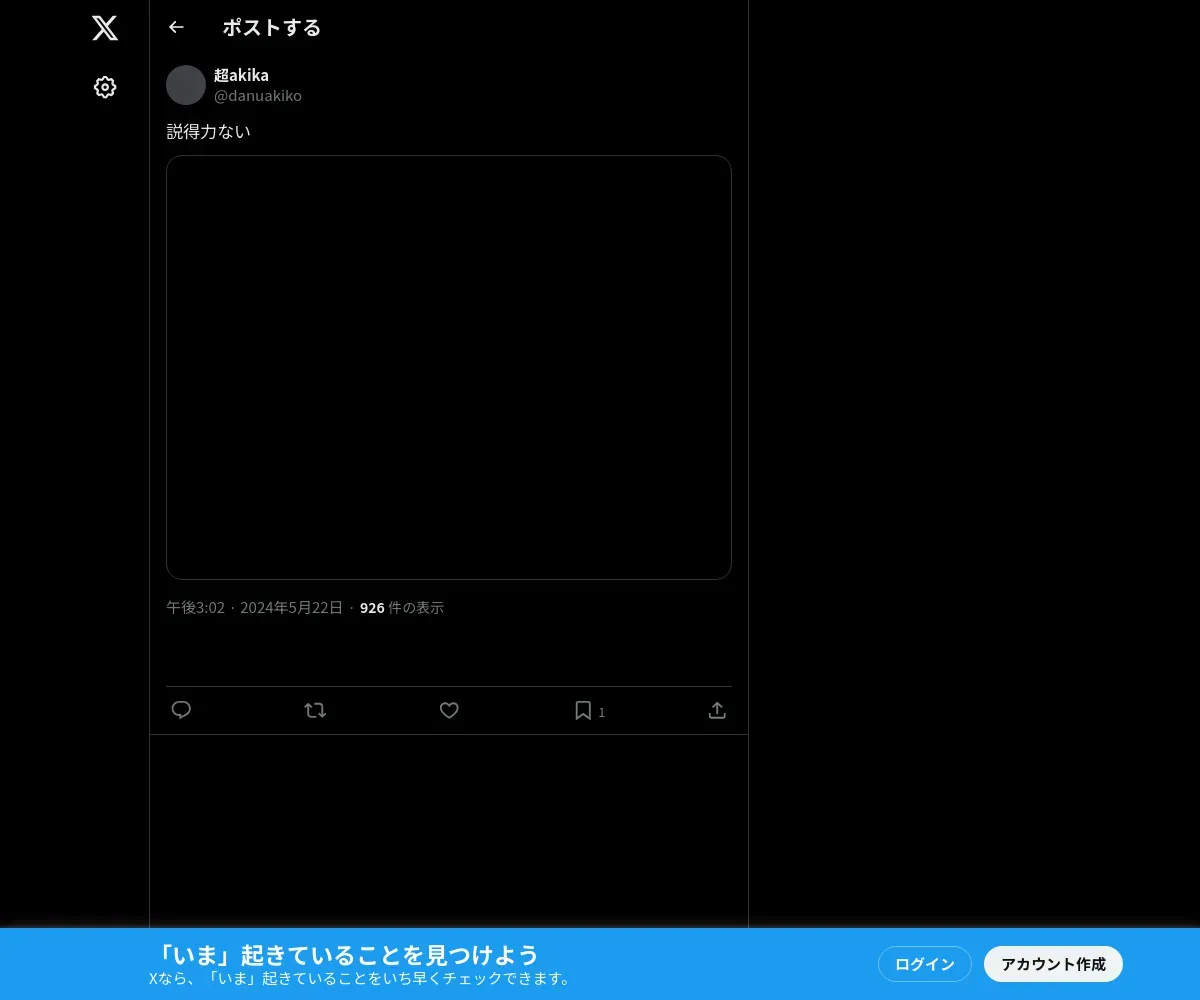Open the @danuakiko handle link

(x=258, y=96)
